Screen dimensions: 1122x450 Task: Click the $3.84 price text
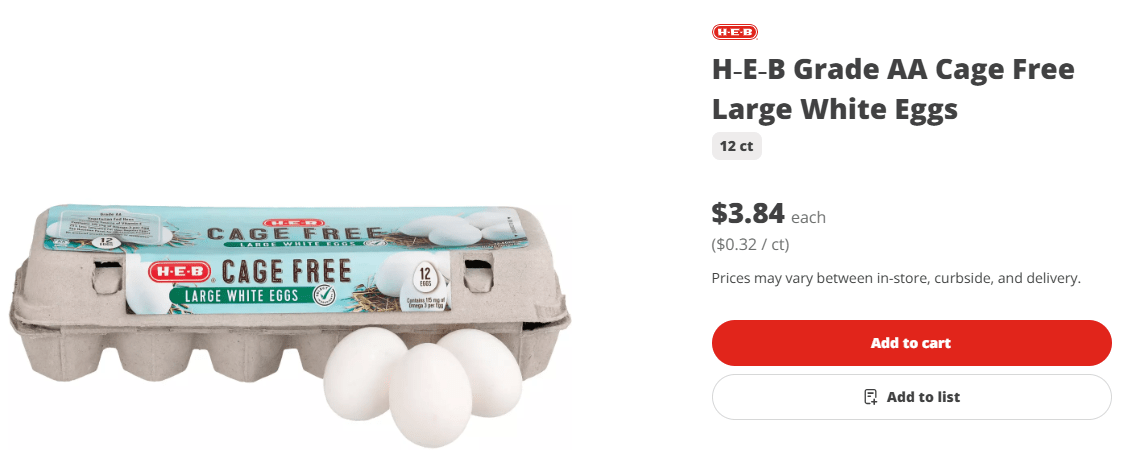pyautogui.click(x=748, y=213)
